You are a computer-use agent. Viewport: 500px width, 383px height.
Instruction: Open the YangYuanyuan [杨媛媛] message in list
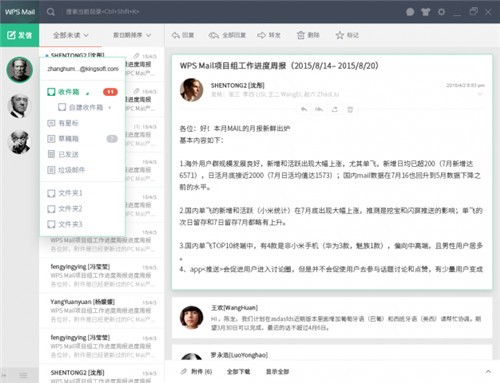click(102, 311)
